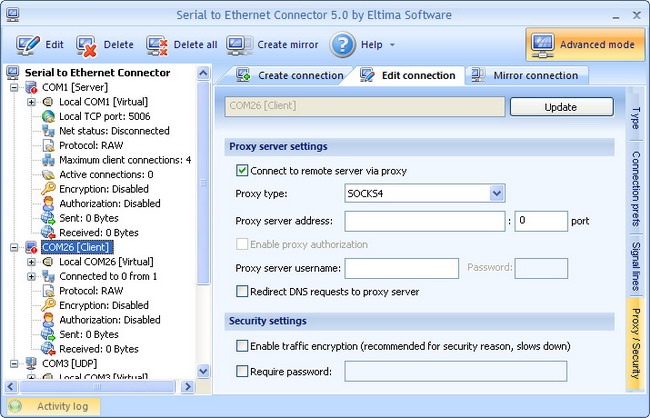
Task: Click the Require password text field
Action: (456, 371)
